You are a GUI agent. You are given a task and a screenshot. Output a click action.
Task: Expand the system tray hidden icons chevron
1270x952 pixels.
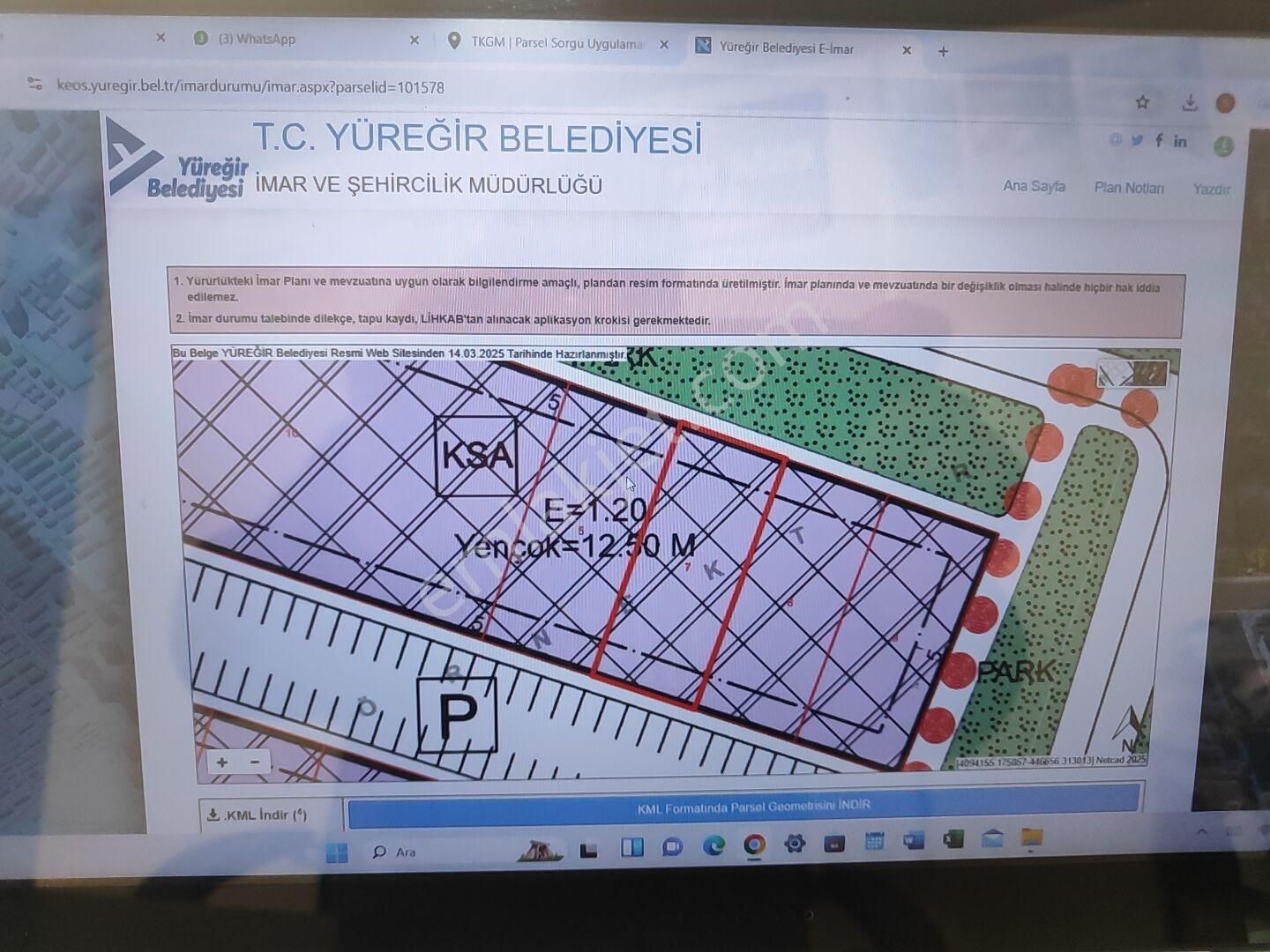tap(1202, 832)
